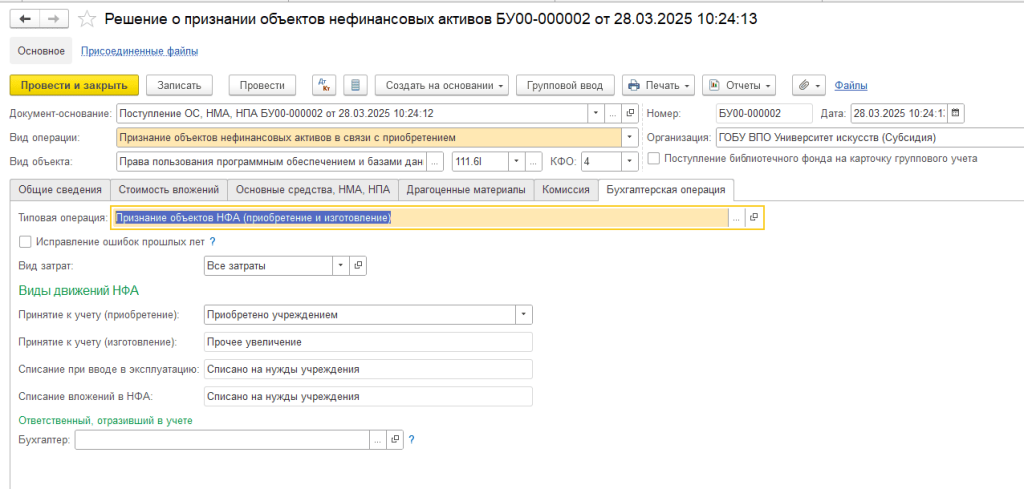Expand the Вид операции dropdown
1024x489 pixels.
click(630, 137)
